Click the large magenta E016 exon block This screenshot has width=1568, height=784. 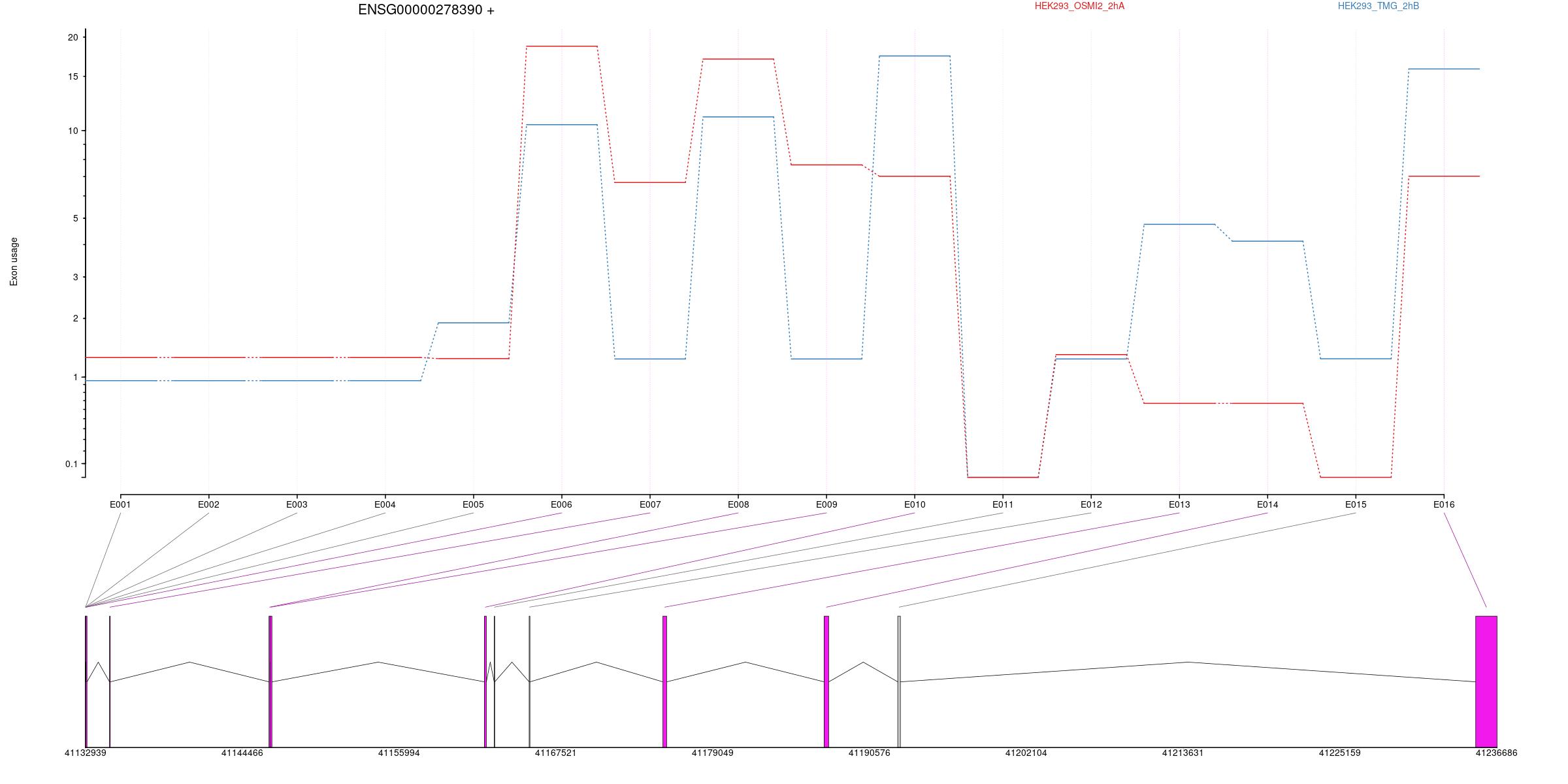(x=1486, y=681)
